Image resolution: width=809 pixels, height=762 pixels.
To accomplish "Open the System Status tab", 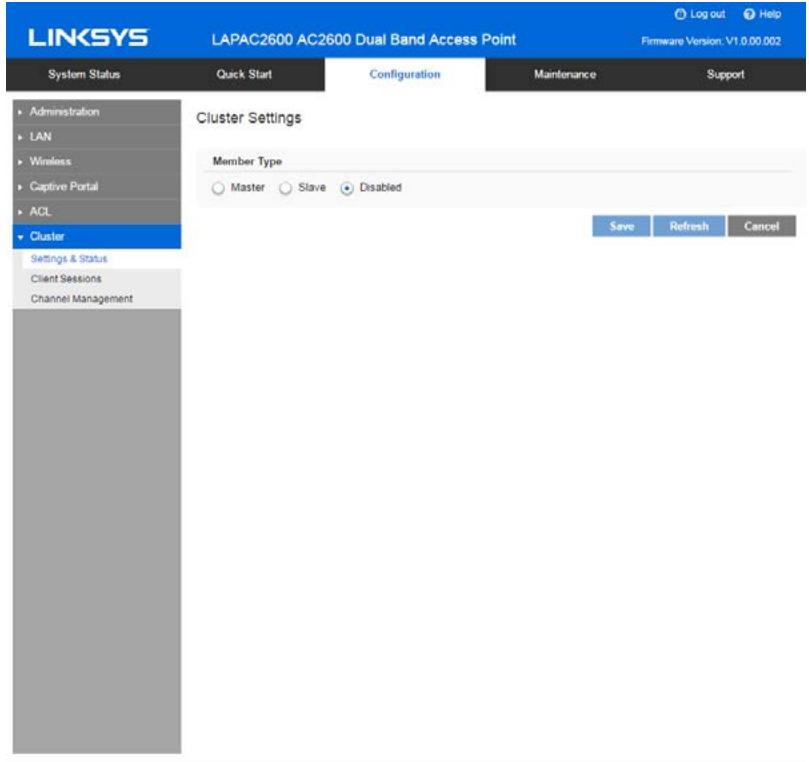I will 84,74.
